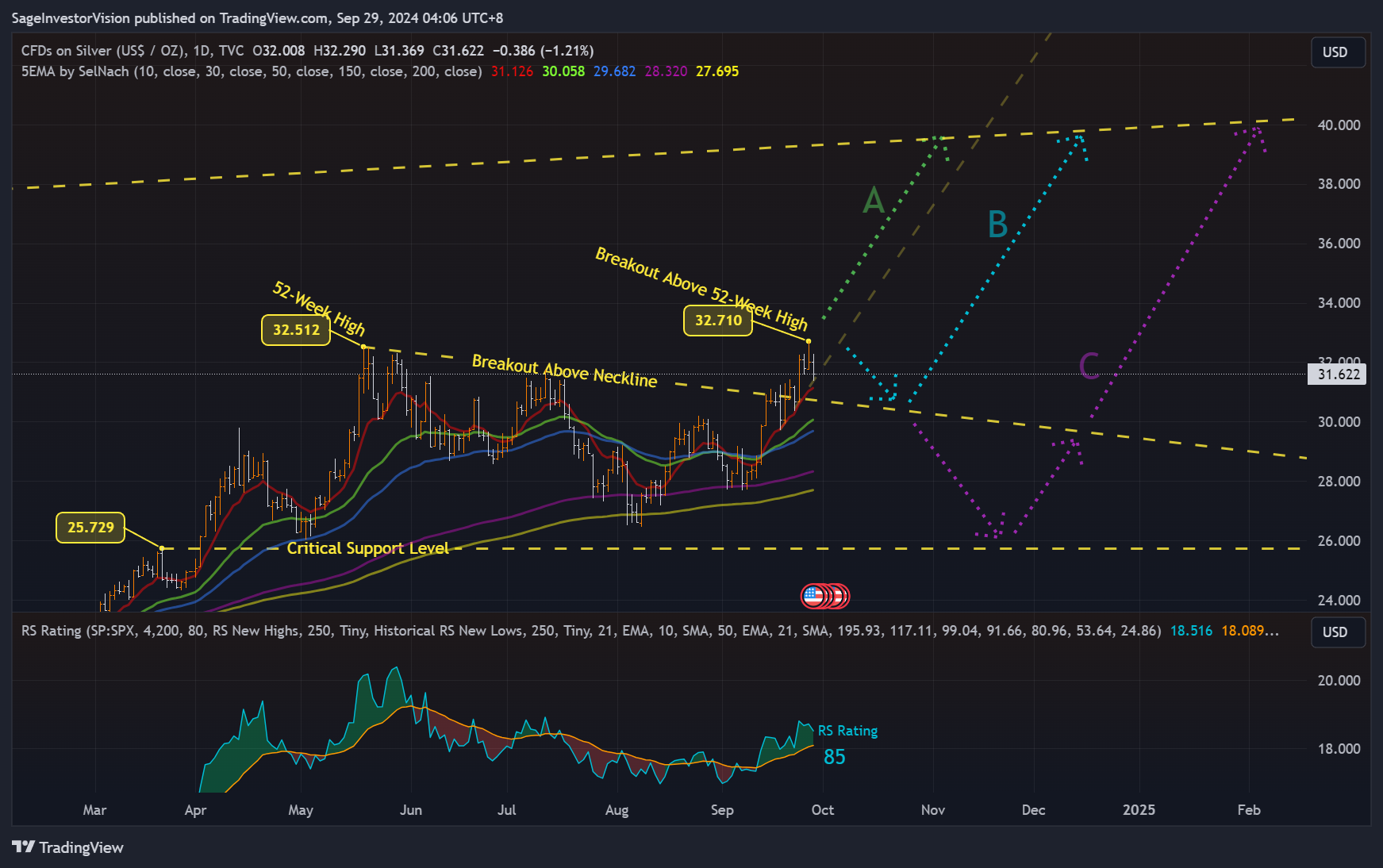The width and height of the screenshot is (1383, 868).
Task: Click the 'Oct' time axis label
Action: [x=823, y=810]
